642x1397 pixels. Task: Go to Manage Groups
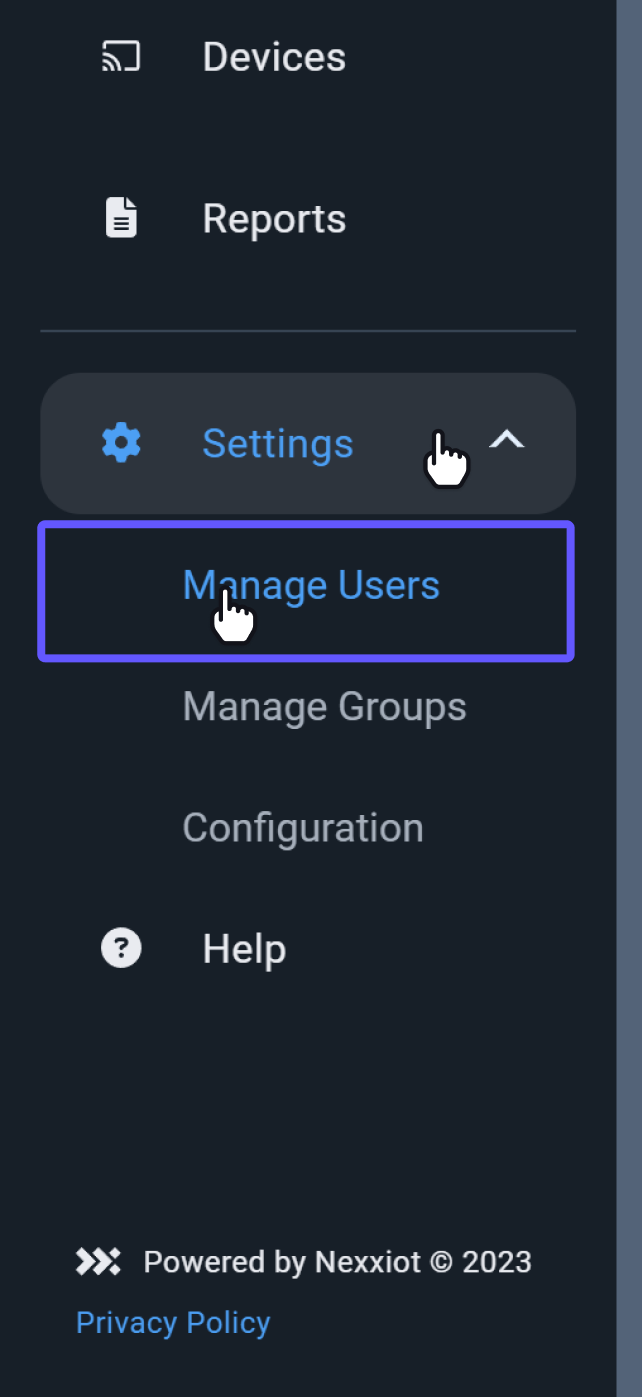(x=324, y=707)
